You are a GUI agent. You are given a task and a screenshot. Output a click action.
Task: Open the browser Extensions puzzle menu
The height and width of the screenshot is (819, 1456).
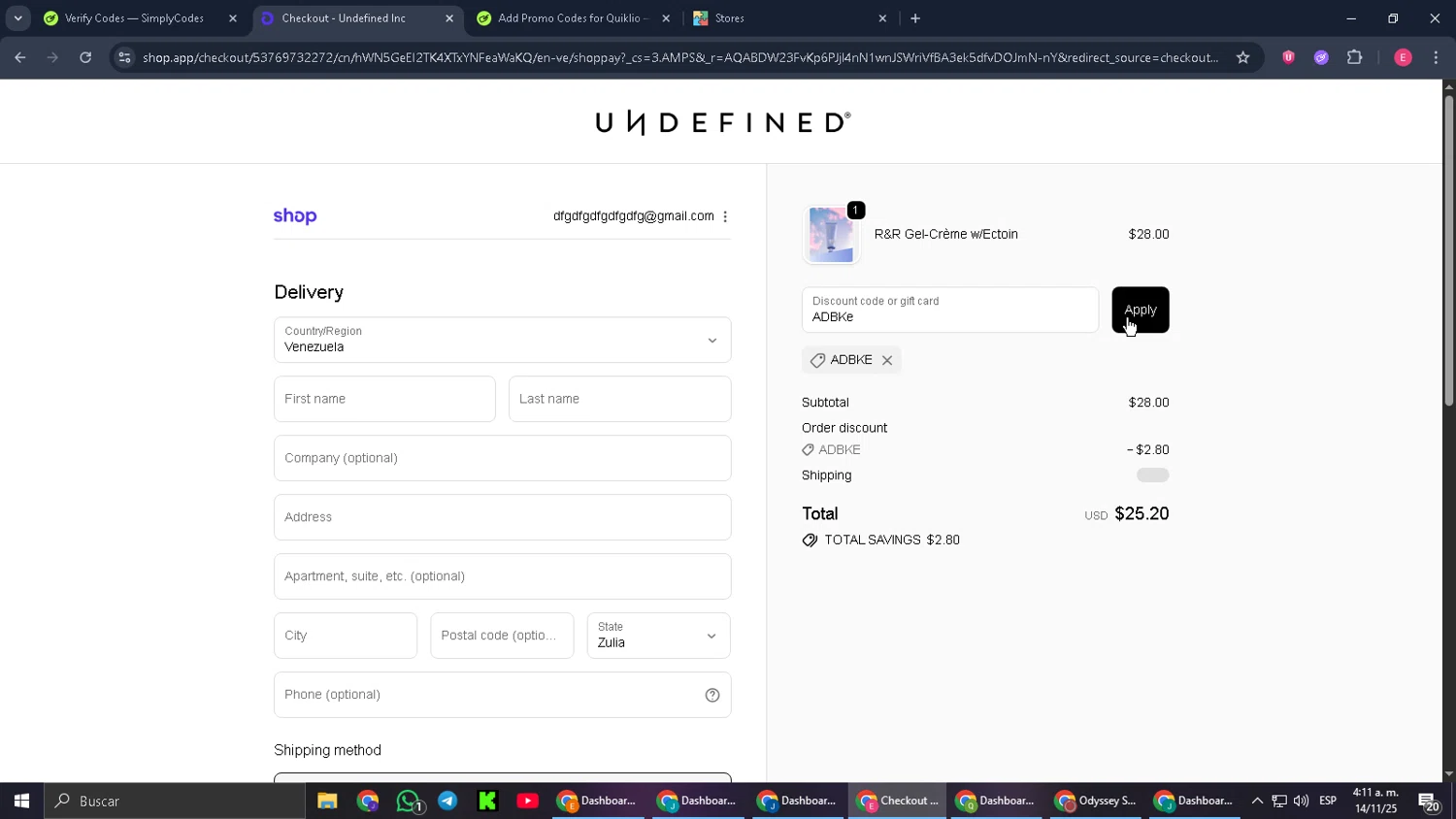[x=1354, y=57]
